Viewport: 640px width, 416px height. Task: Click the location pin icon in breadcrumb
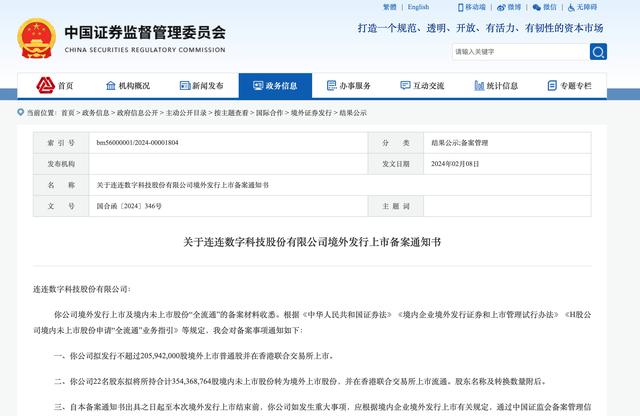20,112
